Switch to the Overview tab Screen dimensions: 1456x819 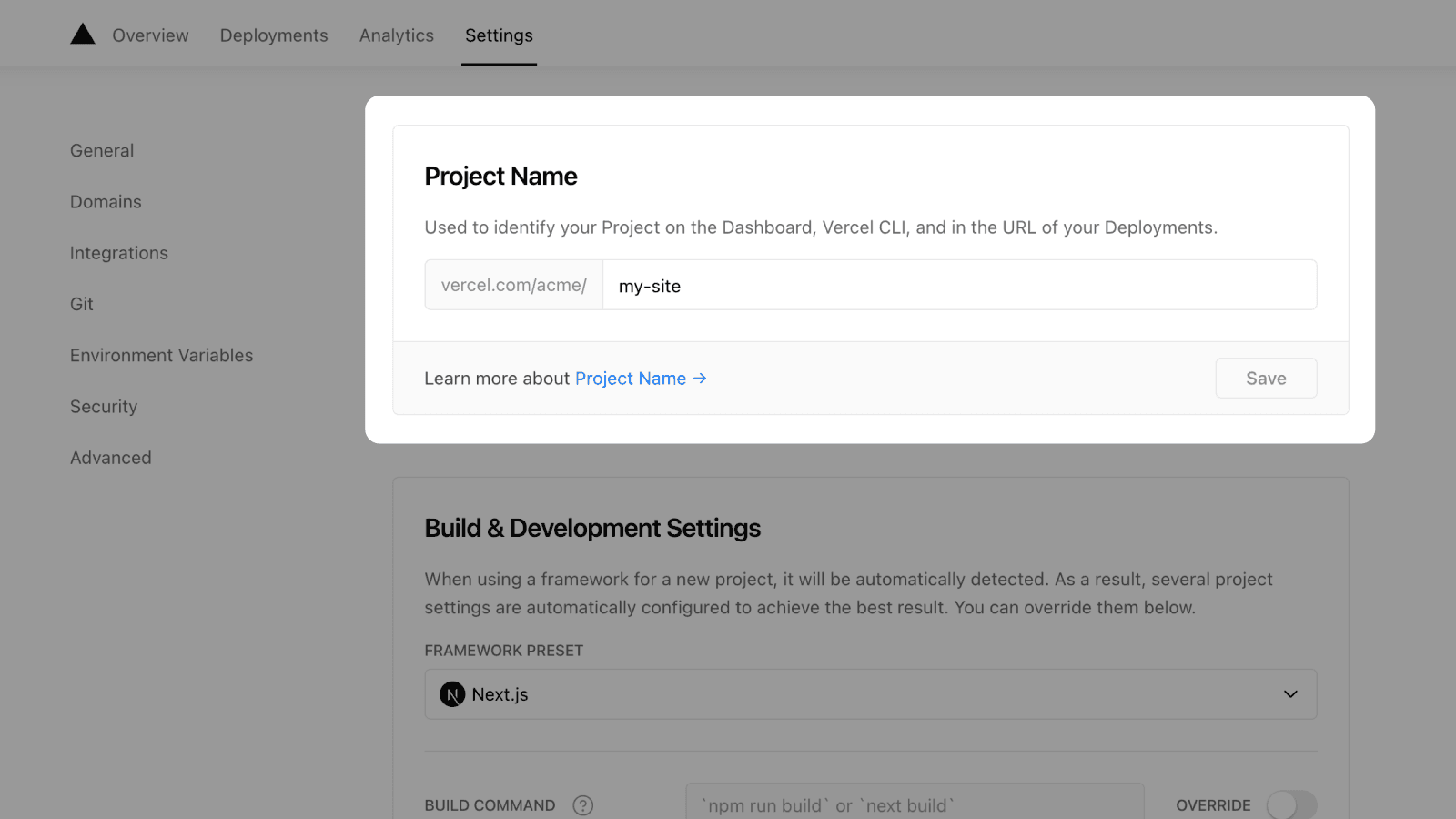pyautogui.click(x=150, y=35)
